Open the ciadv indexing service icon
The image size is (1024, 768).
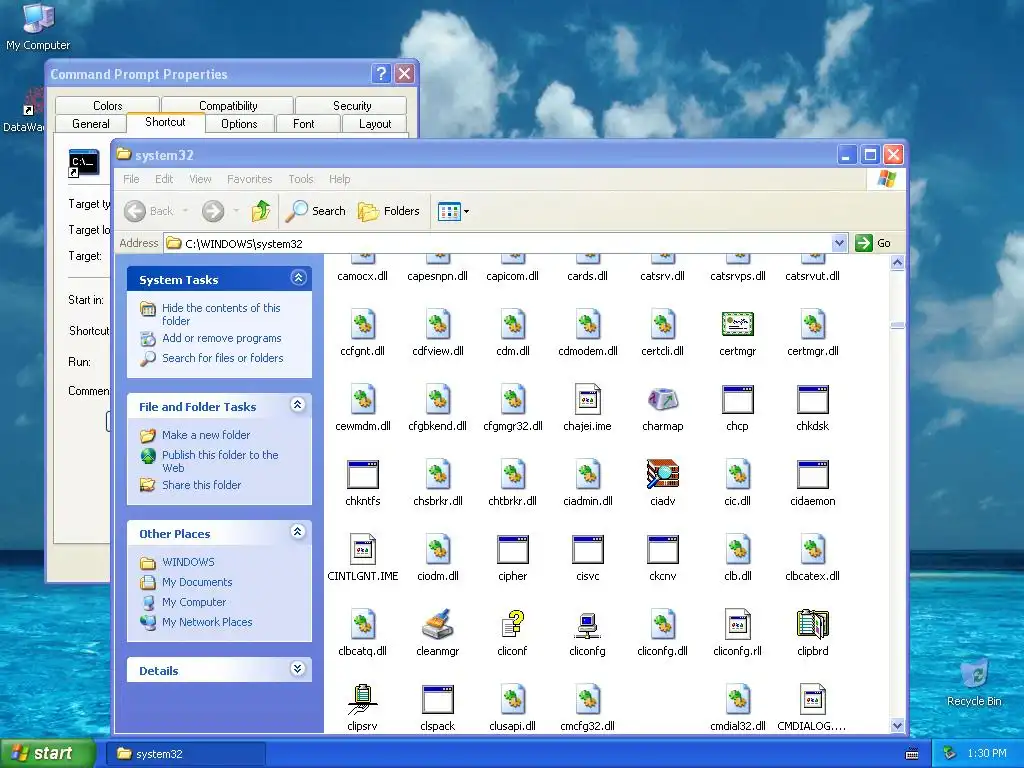click(662, 475)
